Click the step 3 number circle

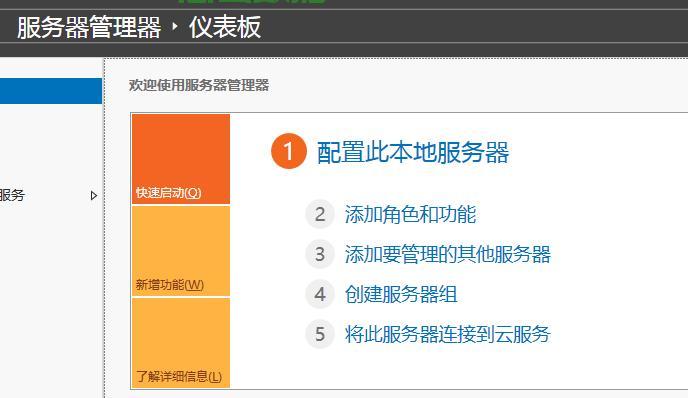320,255
